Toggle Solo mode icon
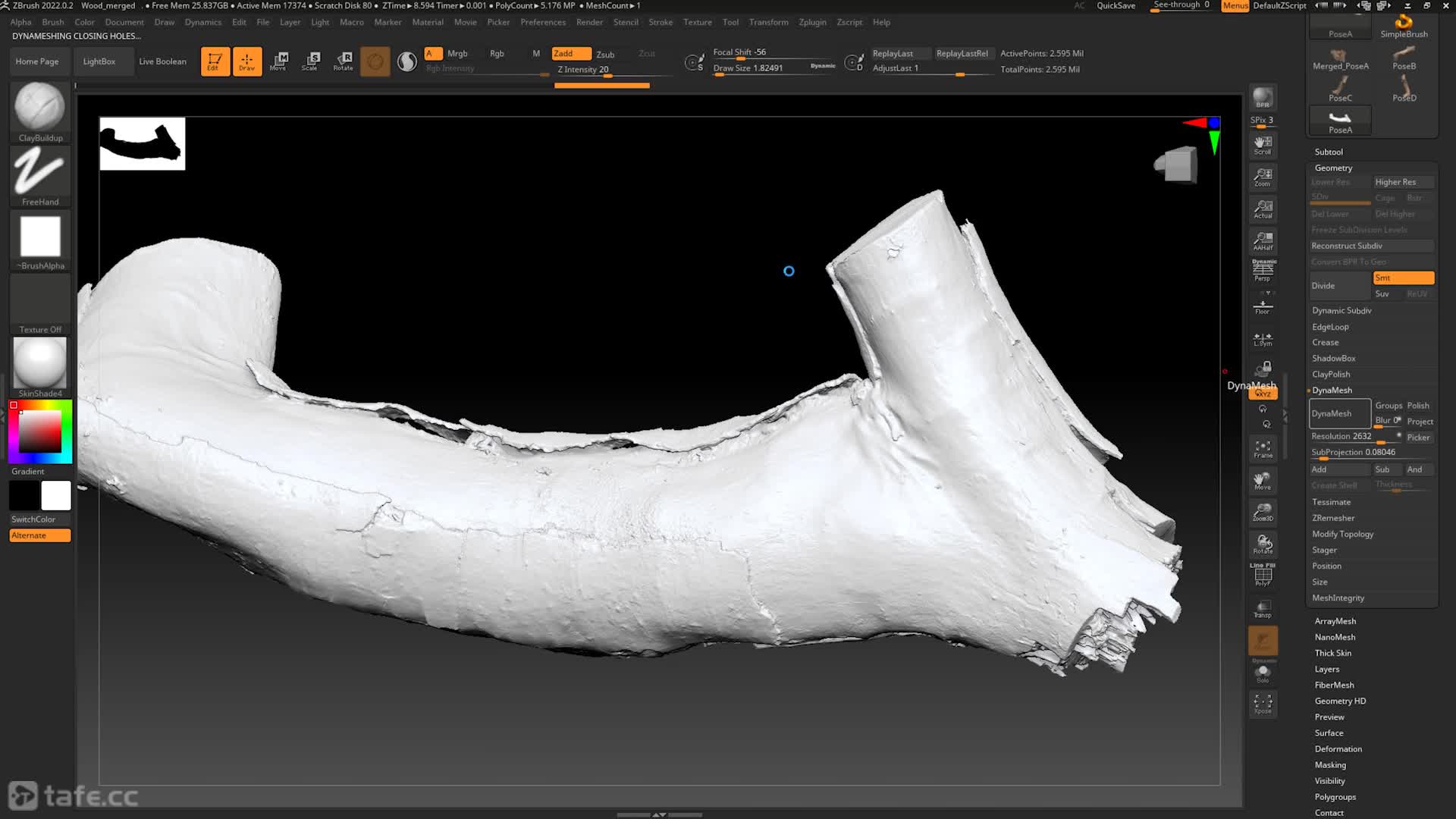 coord(1263,672)
